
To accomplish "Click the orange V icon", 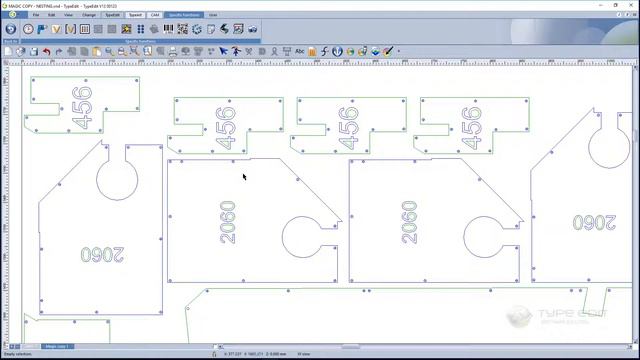I will [x=56, y=29].
